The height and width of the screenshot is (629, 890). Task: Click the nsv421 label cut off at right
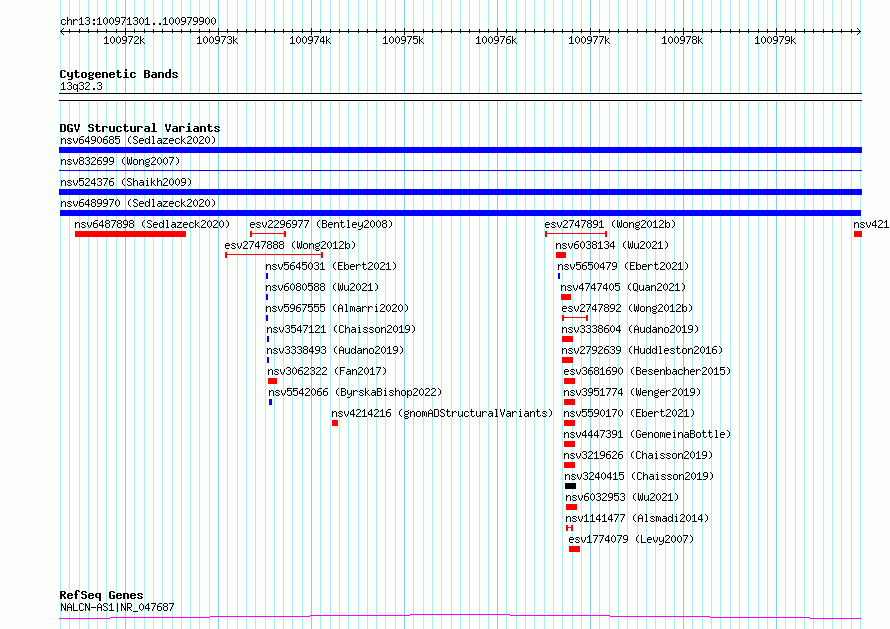871,224
